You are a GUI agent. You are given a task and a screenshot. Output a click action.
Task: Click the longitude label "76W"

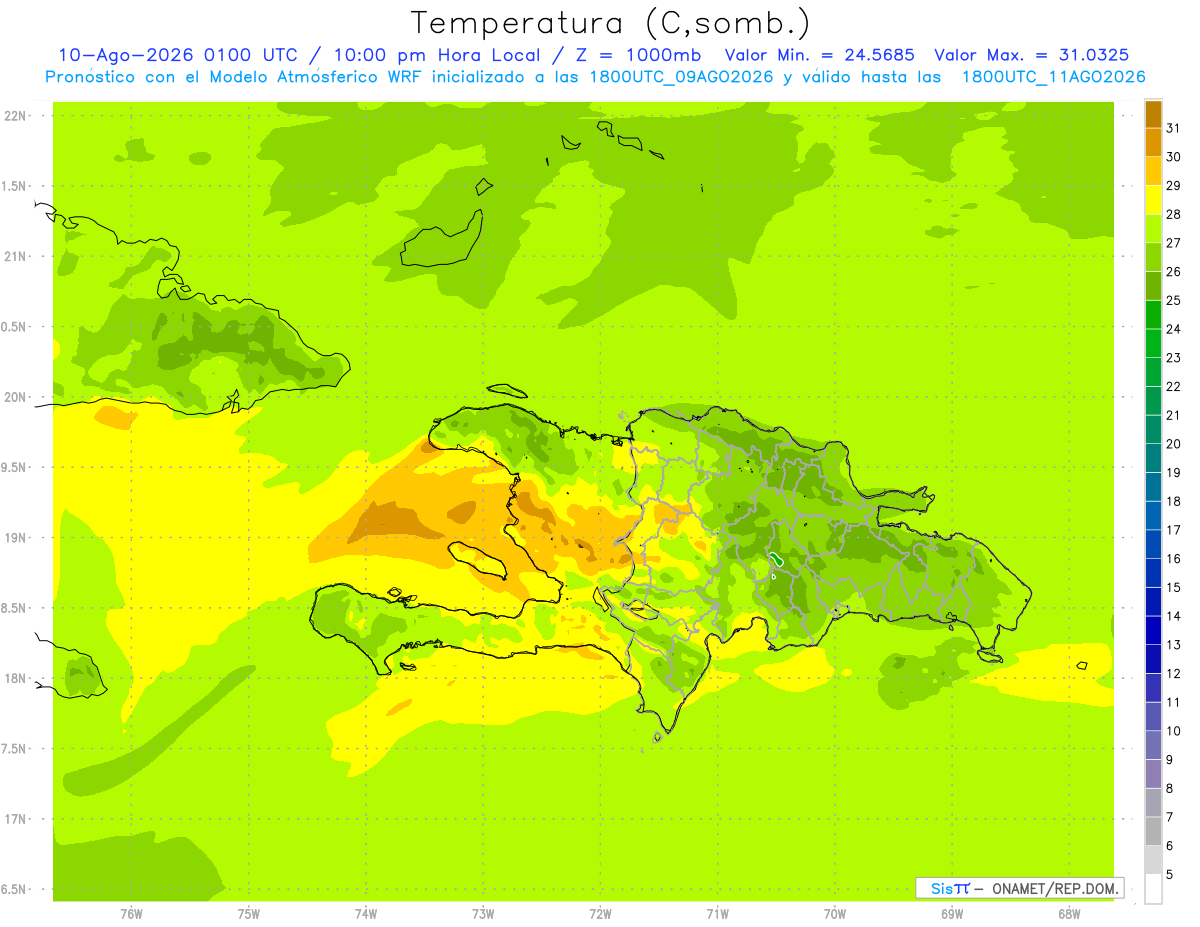point(131,914)
